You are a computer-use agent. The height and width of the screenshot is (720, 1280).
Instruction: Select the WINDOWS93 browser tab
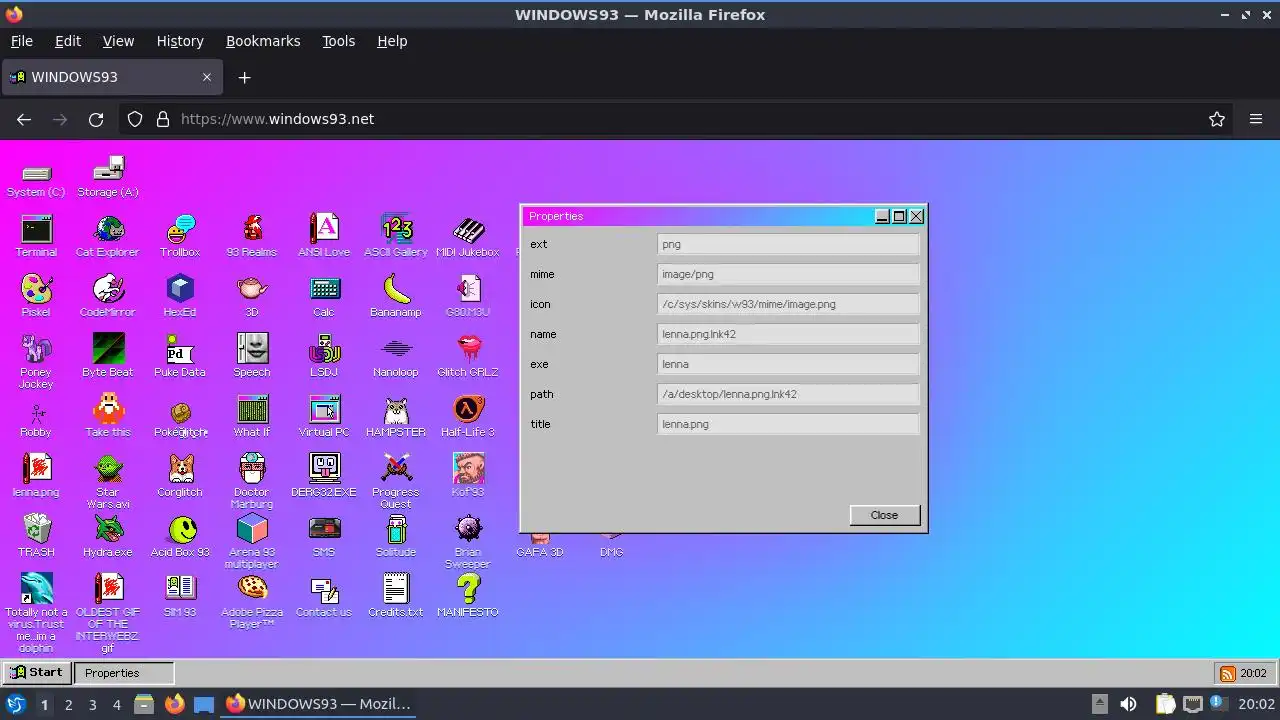pyautogui.click(x=111, y=77)
